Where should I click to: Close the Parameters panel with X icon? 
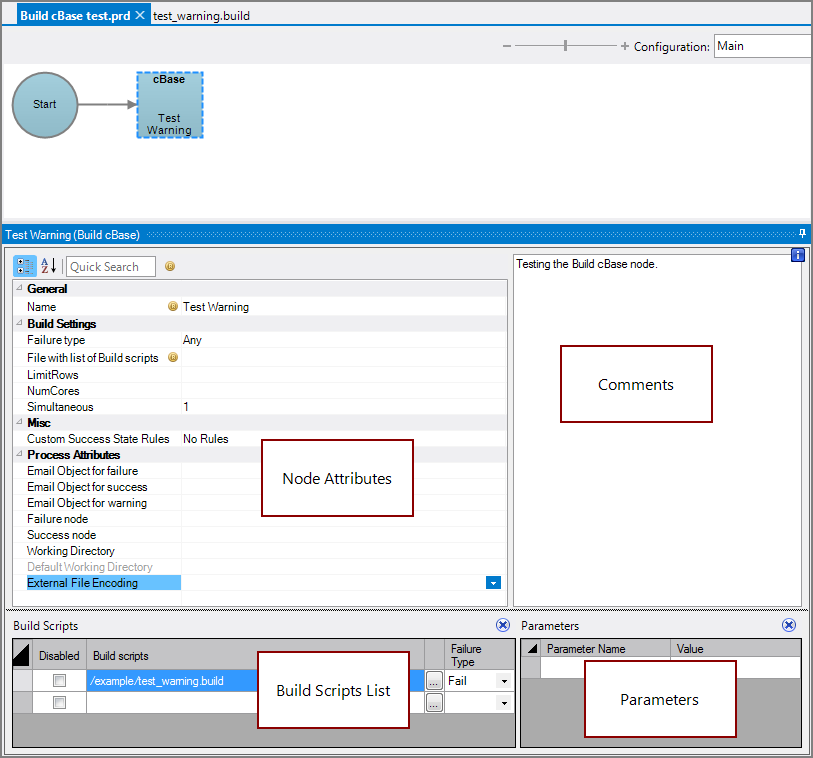[x=789, y=625]
